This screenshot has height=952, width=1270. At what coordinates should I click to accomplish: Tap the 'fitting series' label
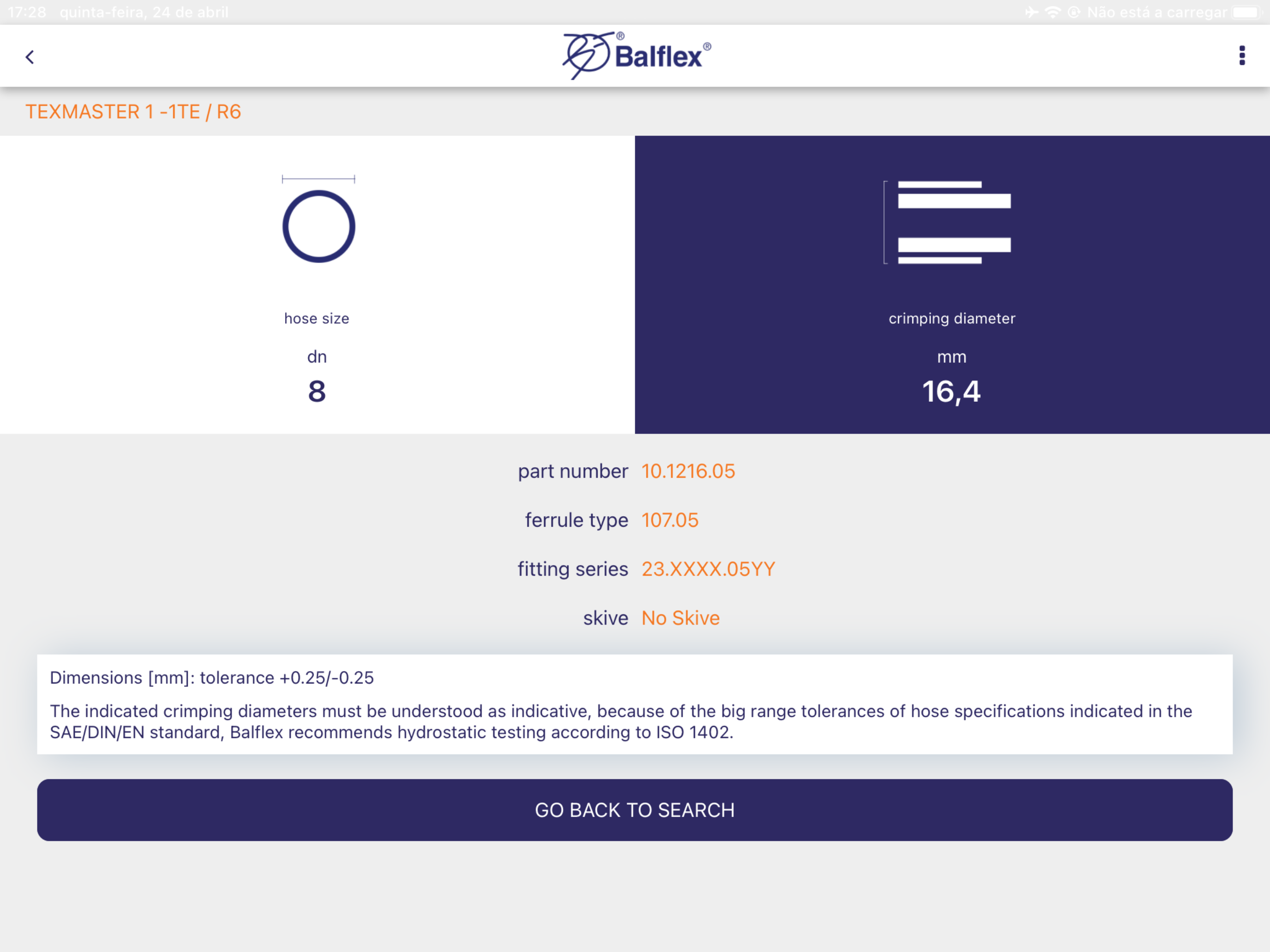pyautogui.click(x=573, y=569)
